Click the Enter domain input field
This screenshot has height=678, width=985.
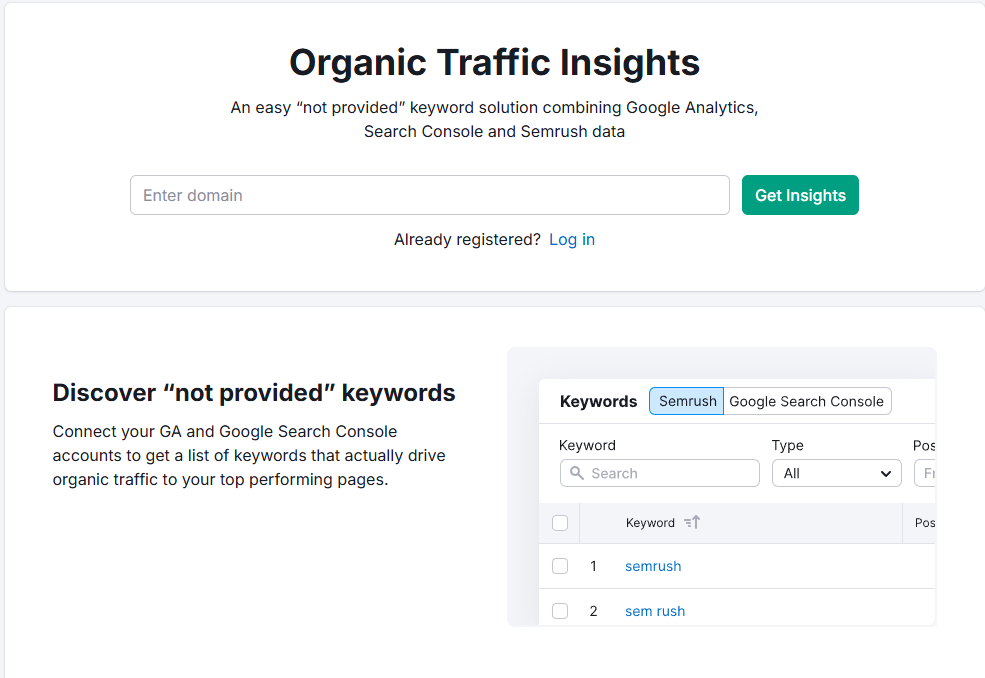[430, 195]
